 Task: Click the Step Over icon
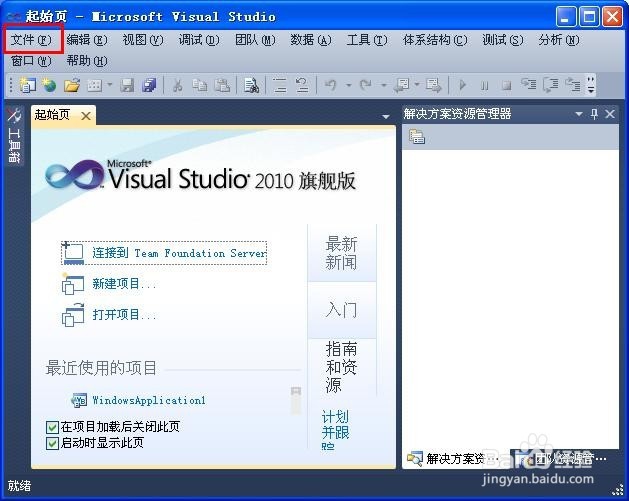tap(551, 85)
